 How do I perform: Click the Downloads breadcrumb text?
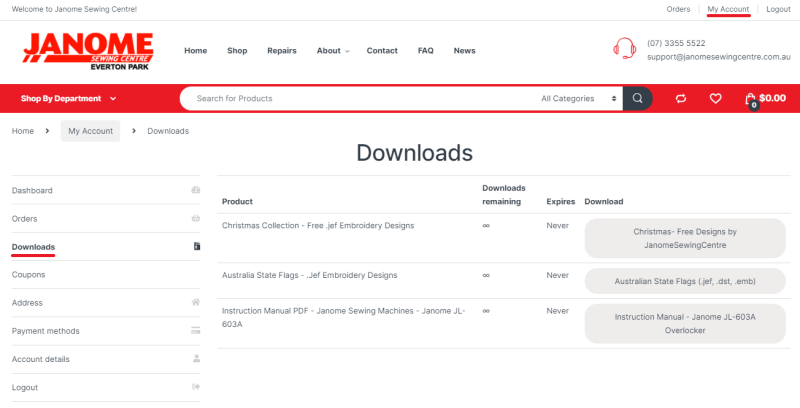click(168, 131)
